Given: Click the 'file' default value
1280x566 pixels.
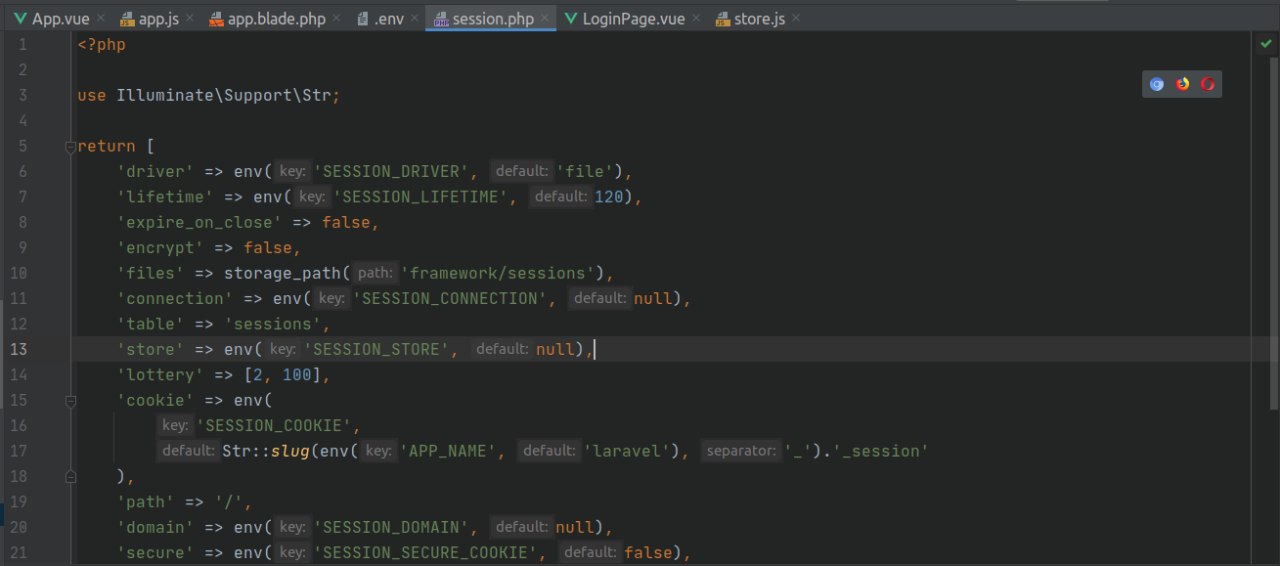Looking at the screenshot, I should (x=585, y=171).
